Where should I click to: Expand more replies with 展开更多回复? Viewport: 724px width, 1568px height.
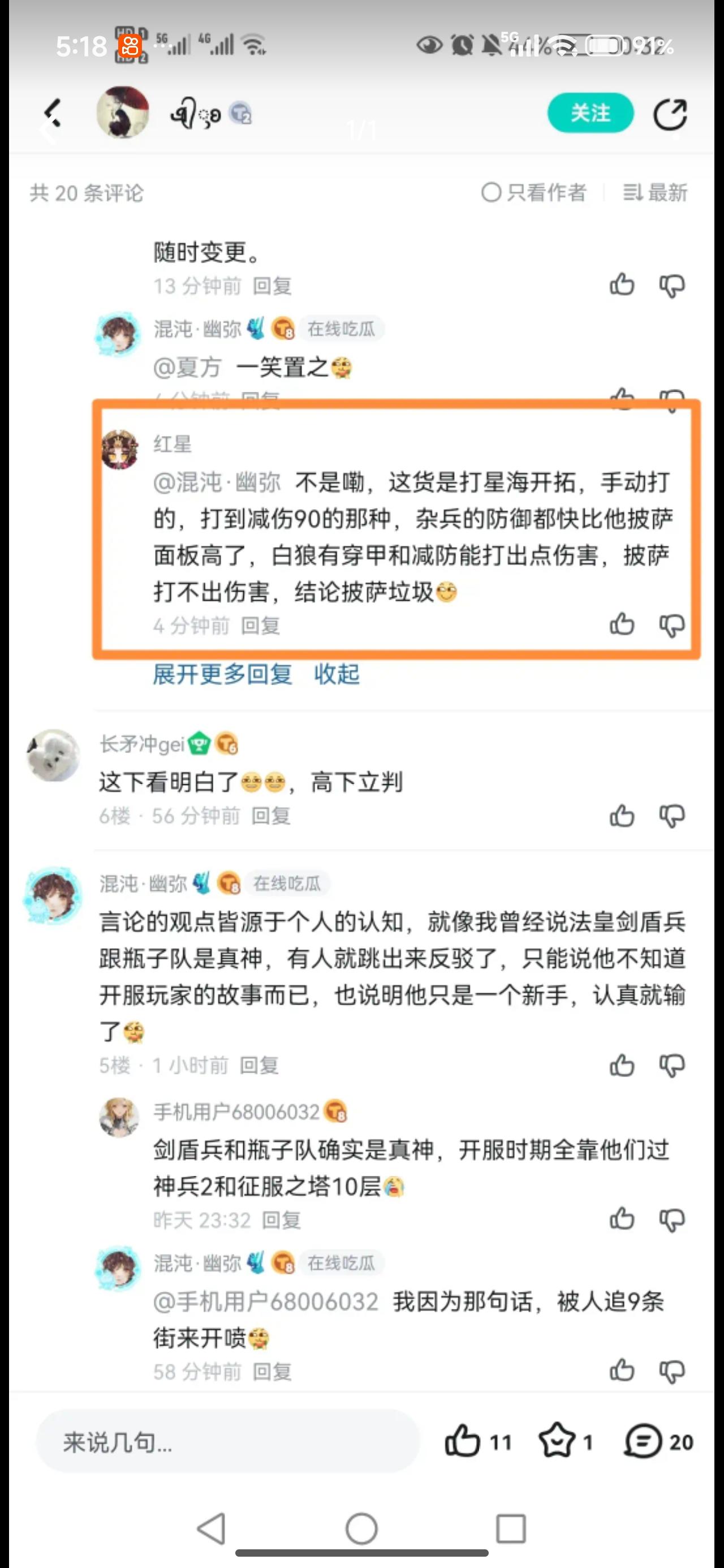(222, 674)
